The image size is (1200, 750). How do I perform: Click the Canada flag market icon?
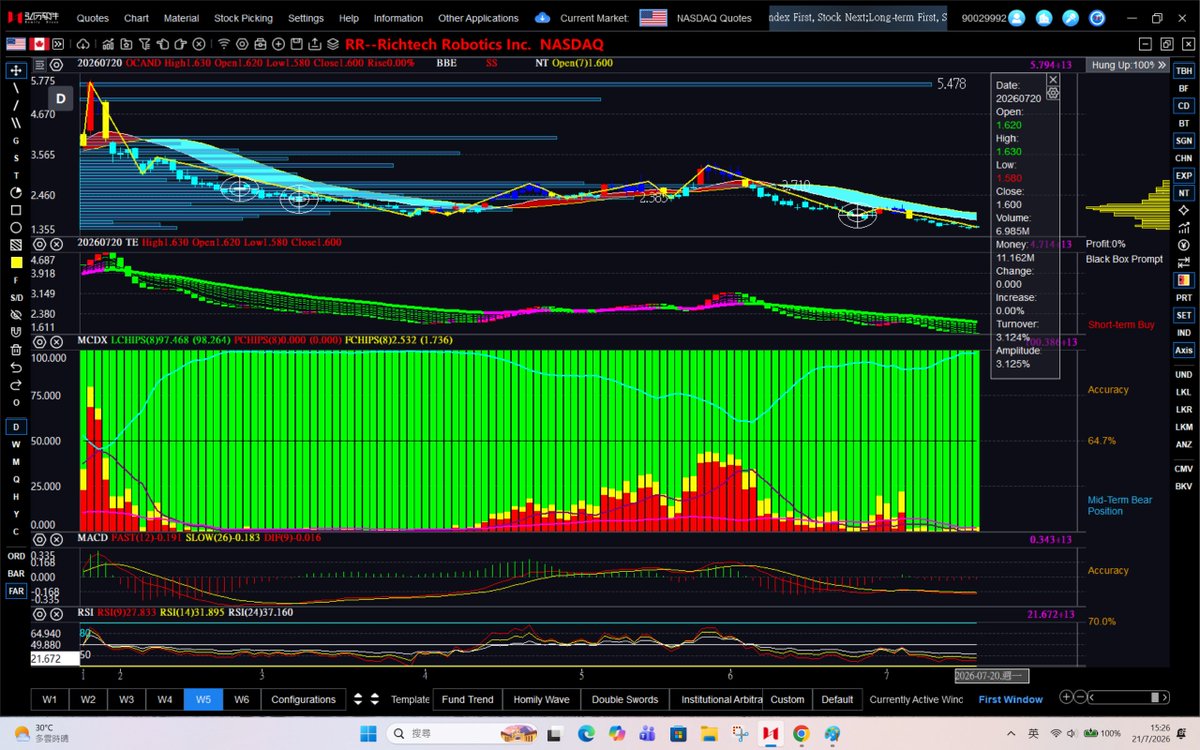coord(41,44)
